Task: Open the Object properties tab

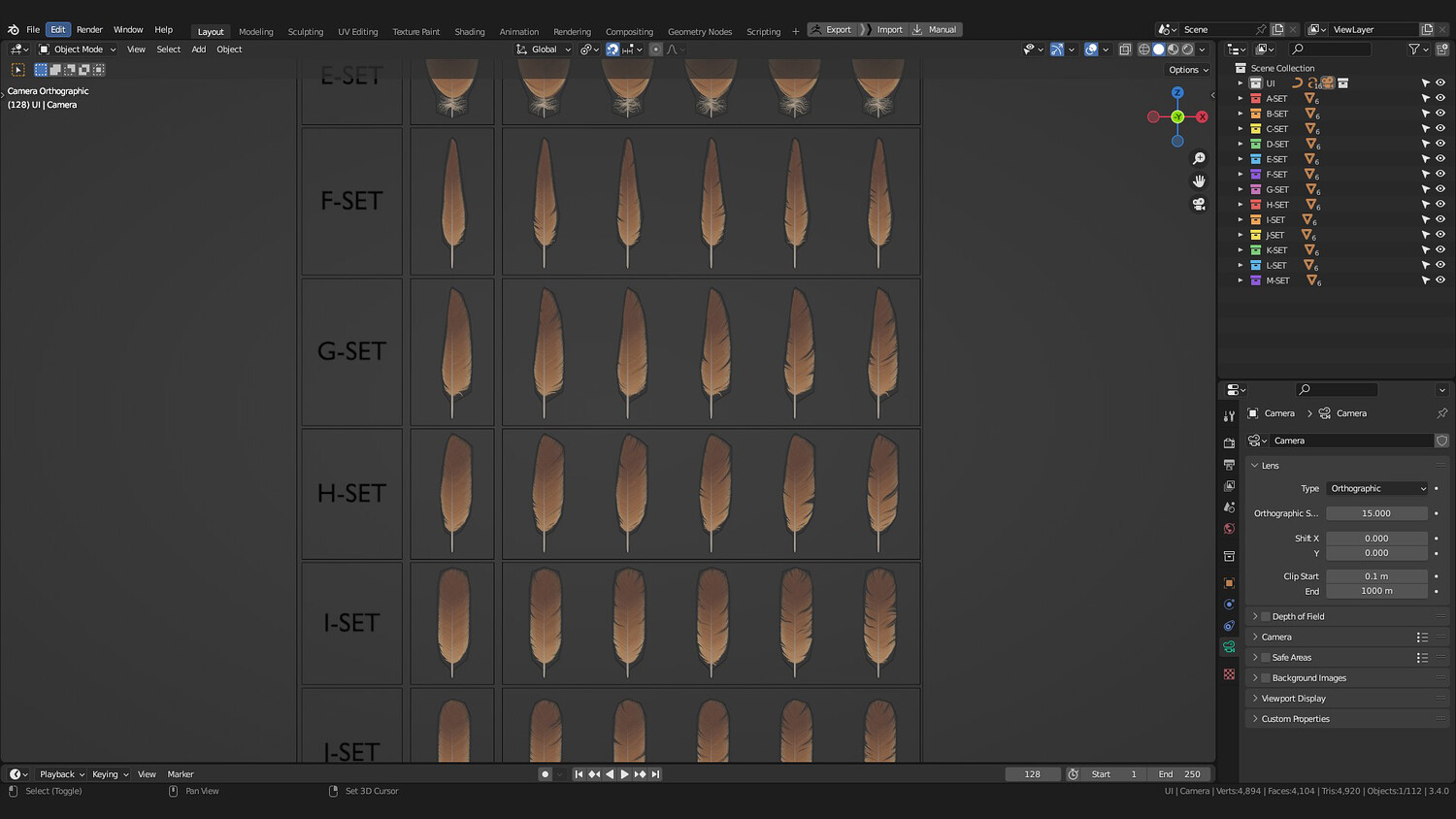Action: 1229,583
